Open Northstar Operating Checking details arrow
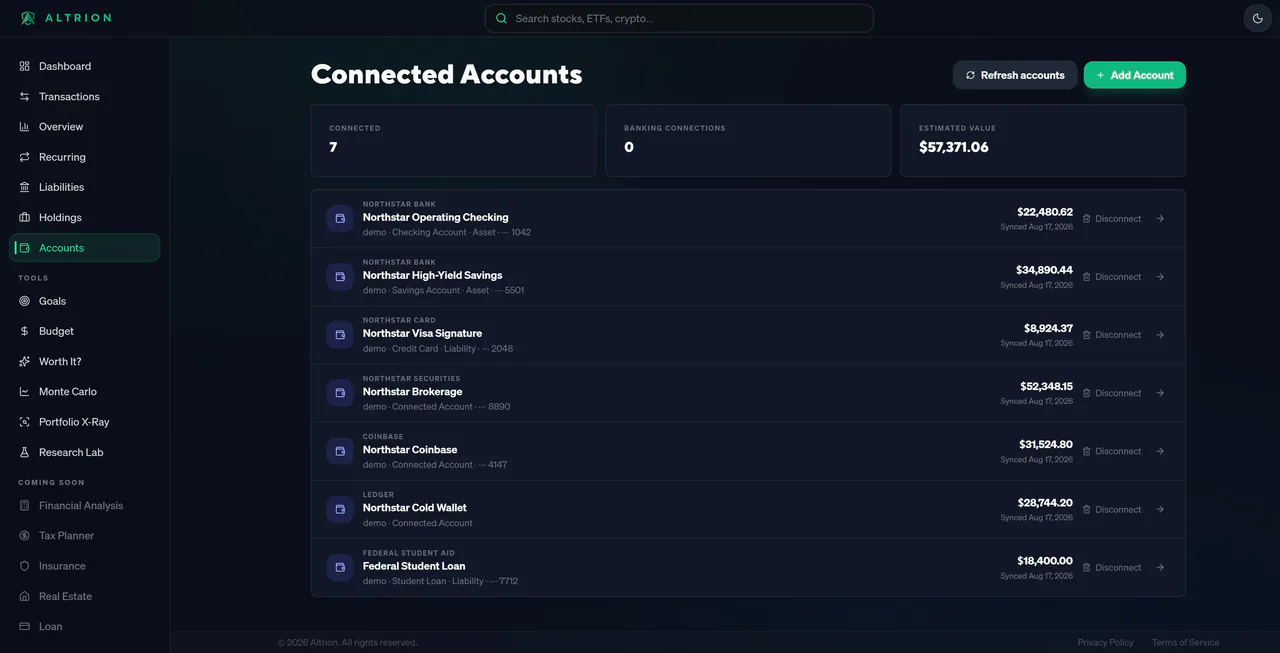Image resolution: width=1280 pixels, height=653 pixels. [1160, 218]
